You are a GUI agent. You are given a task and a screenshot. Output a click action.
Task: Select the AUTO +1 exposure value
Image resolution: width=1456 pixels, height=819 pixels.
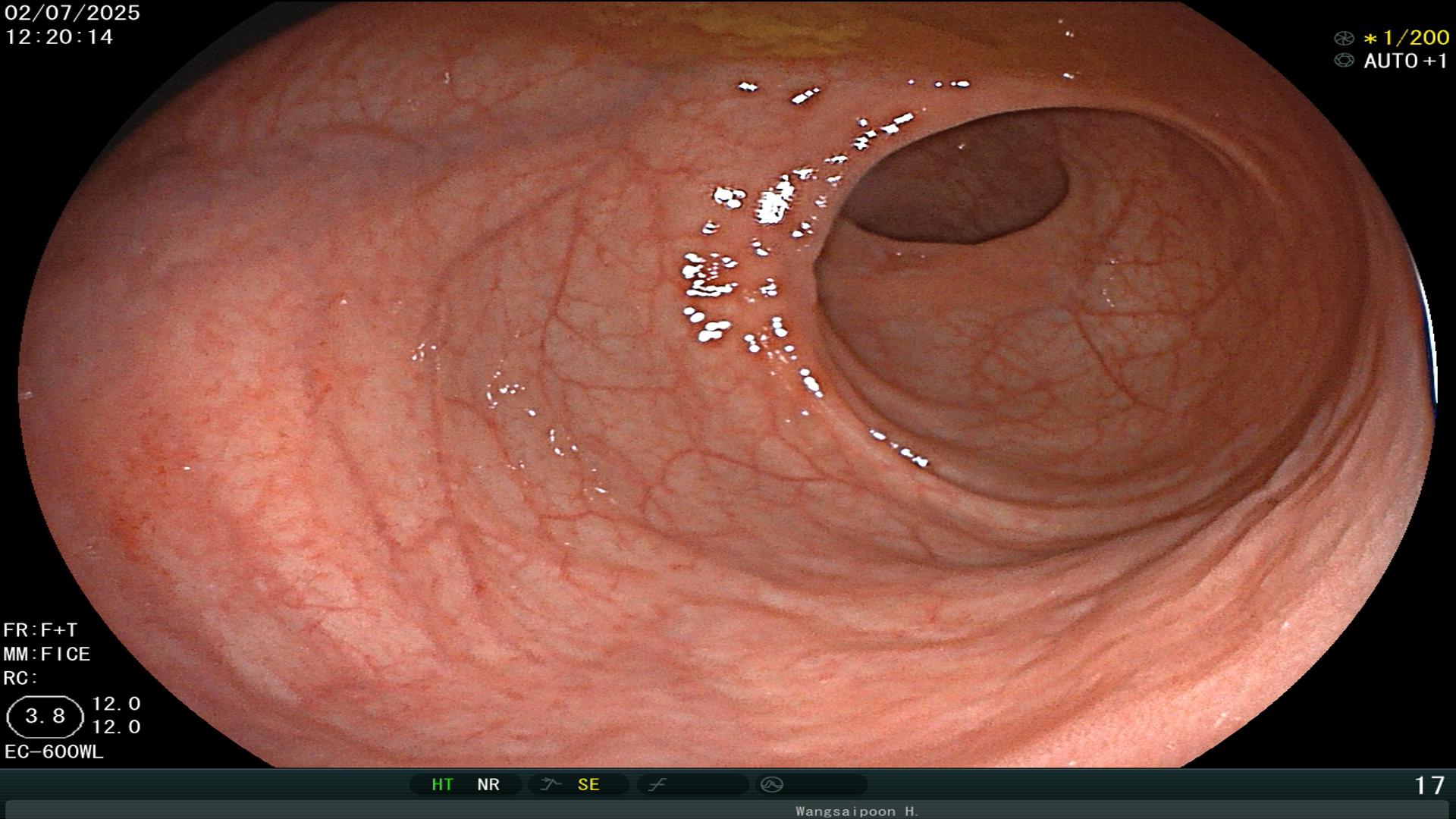(x=1406, y=61)
